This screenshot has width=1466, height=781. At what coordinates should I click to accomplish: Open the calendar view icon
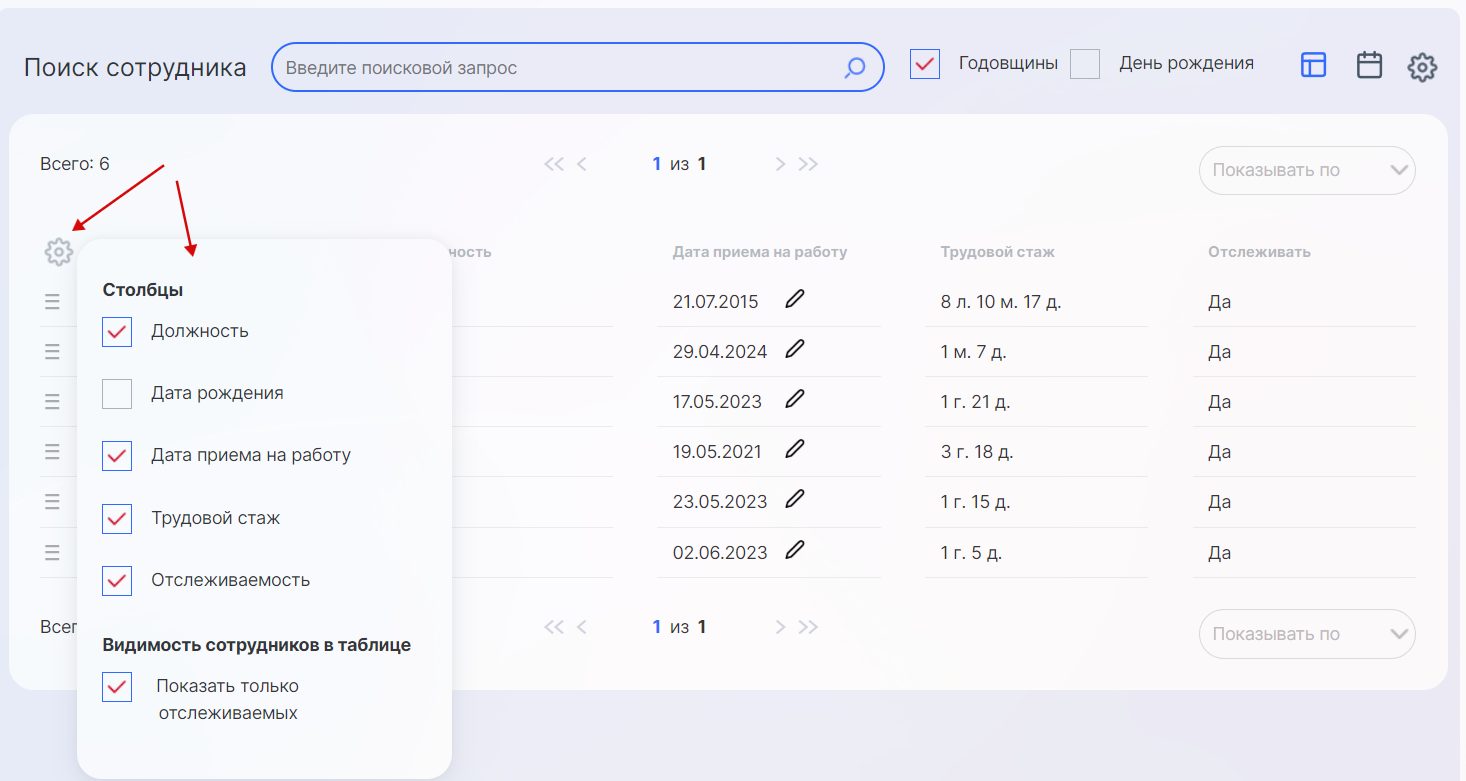point(1369,66)
